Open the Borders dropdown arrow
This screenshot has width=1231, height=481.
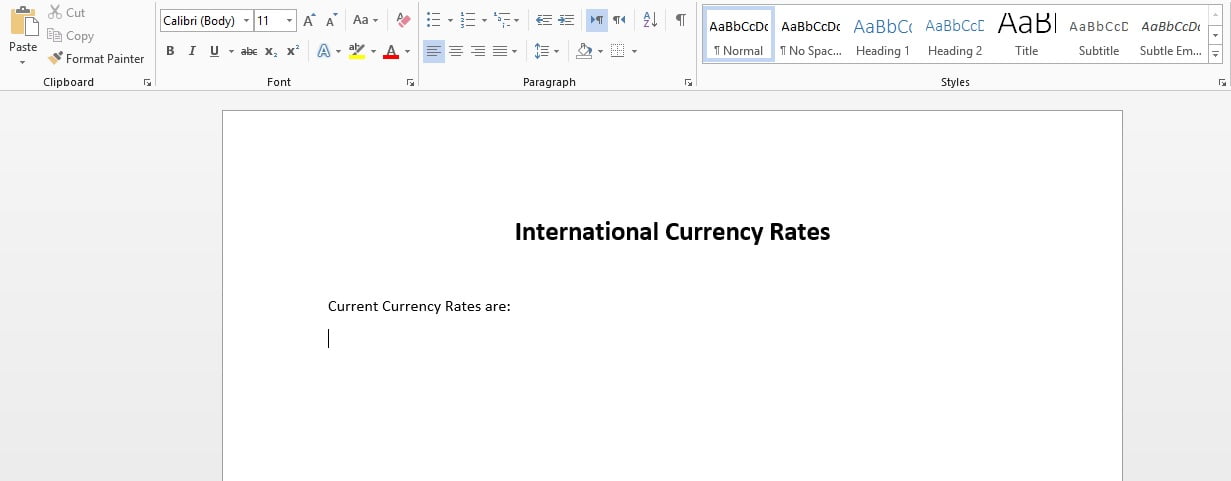(635, 51)
